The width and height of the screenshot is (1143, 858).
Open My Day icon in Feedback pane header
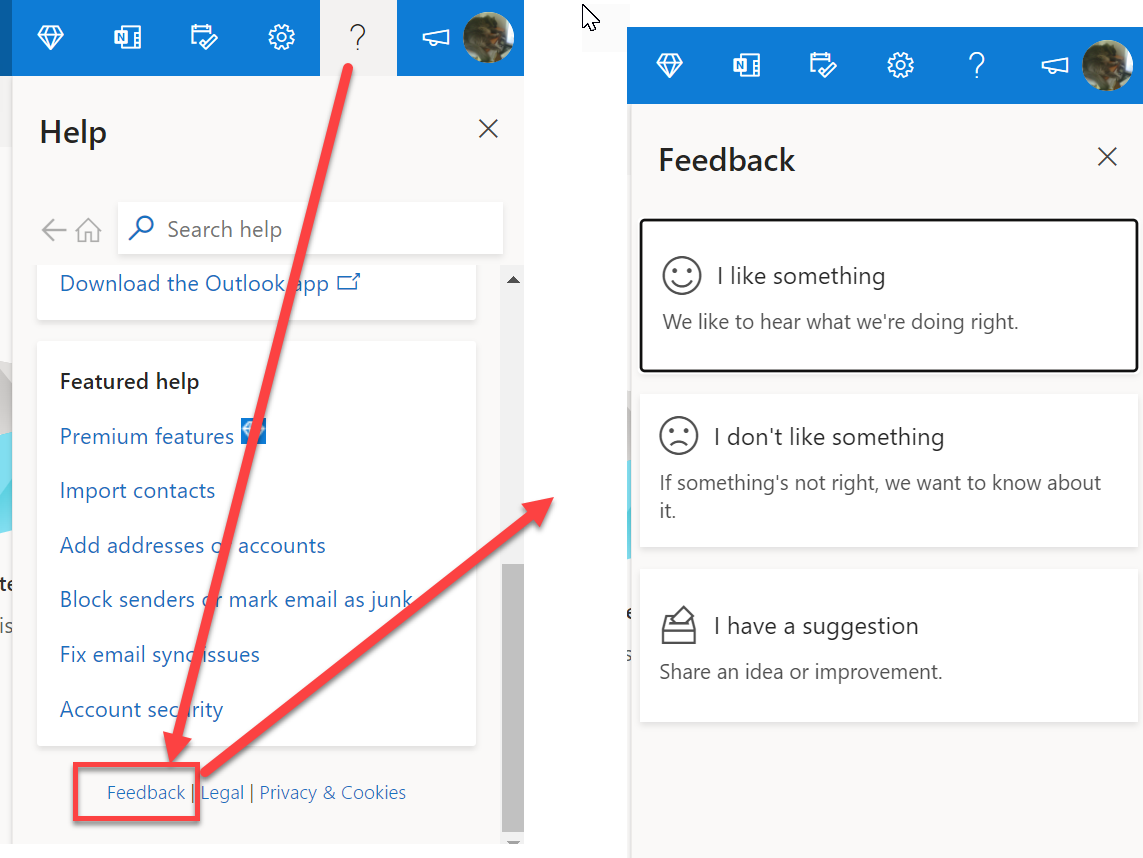pyautogui.click(x=823, y=65)
